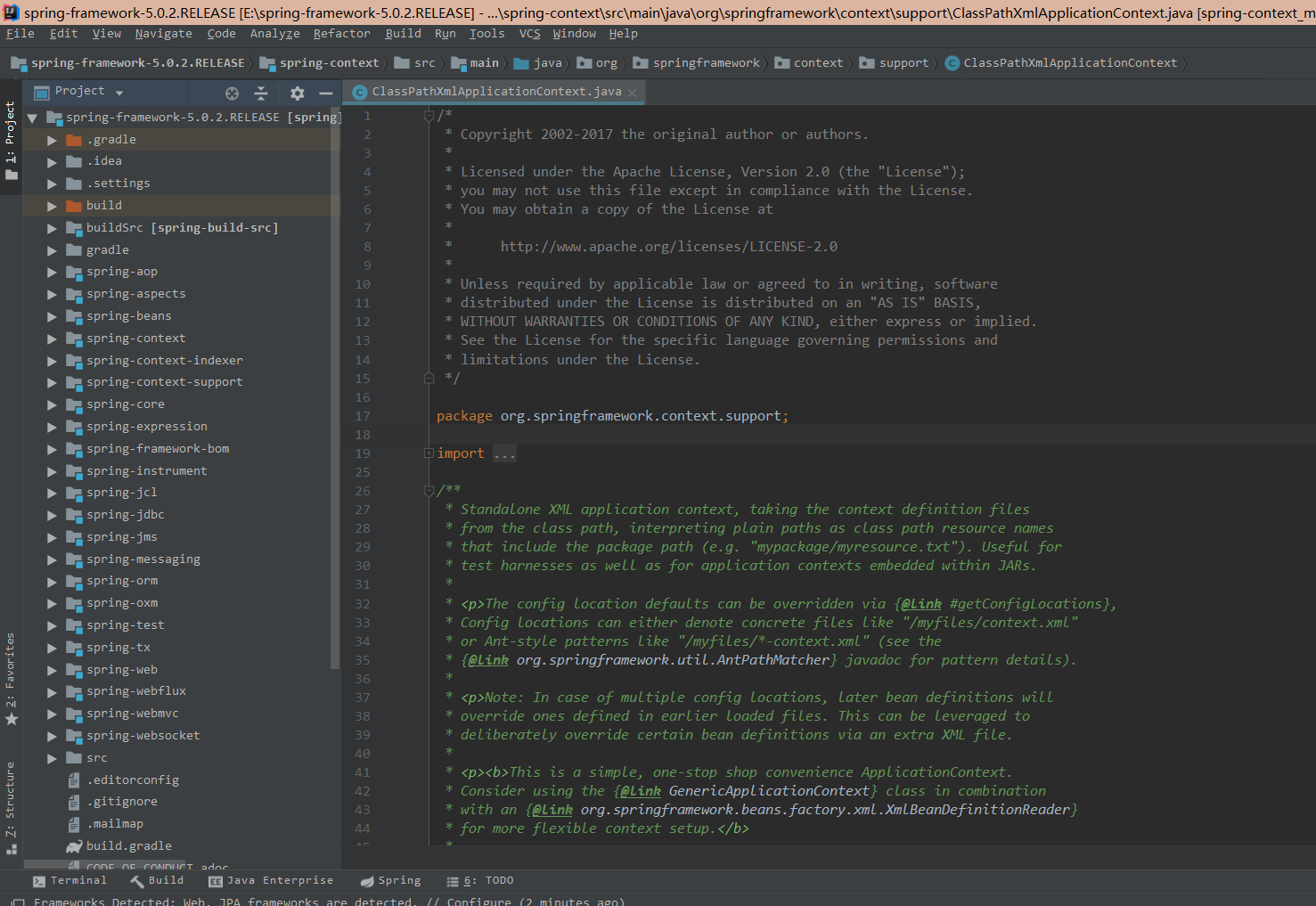Open the Refactor menu

point(341,34)
